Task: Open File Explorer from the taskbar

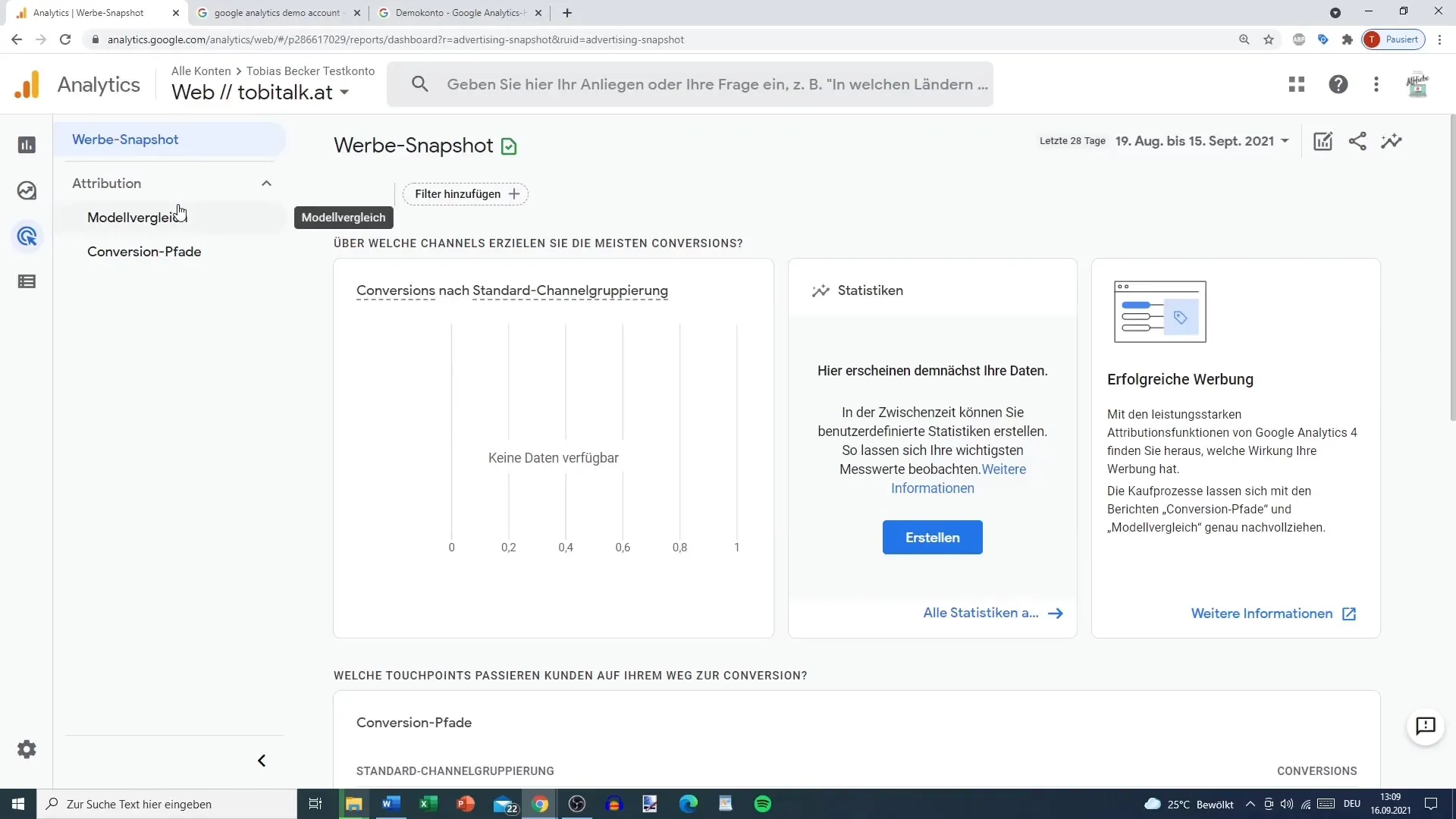Action: tap(353, 804)
